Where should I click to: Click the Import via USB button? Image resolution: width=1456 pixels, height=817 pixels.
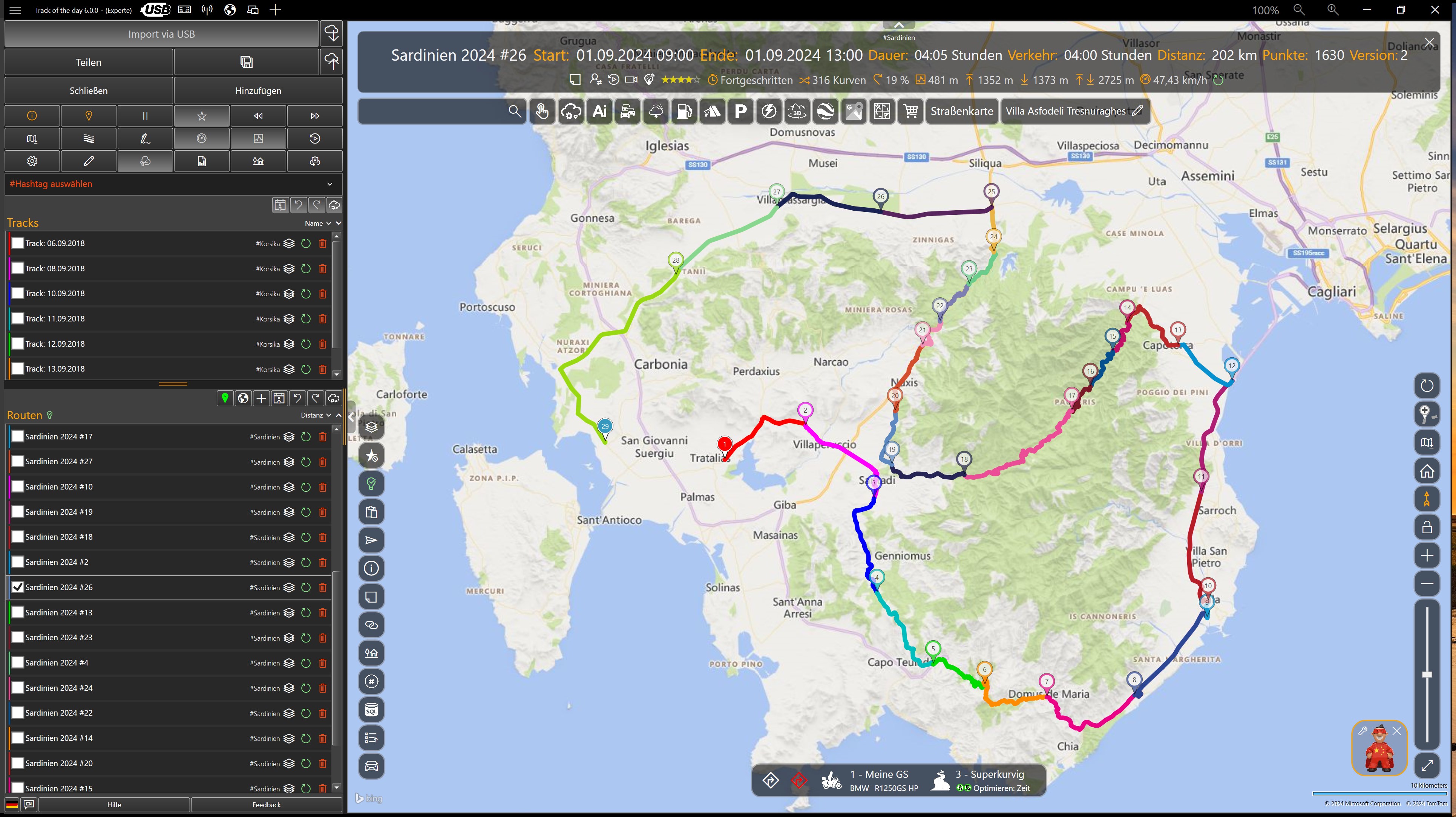[x=162, y=34]
